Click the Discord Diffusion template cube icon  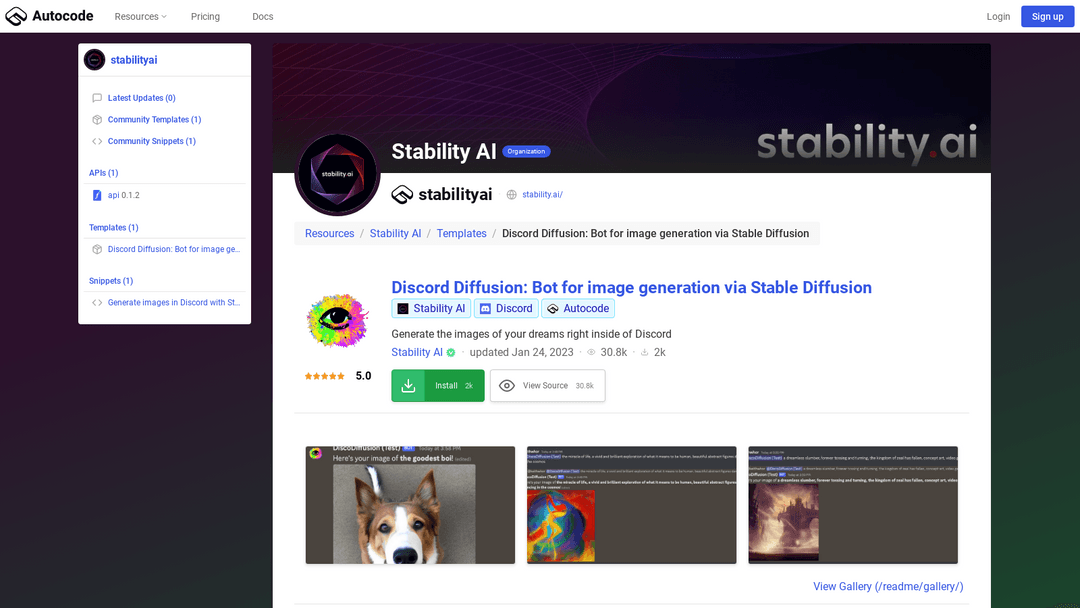(97, 249)
